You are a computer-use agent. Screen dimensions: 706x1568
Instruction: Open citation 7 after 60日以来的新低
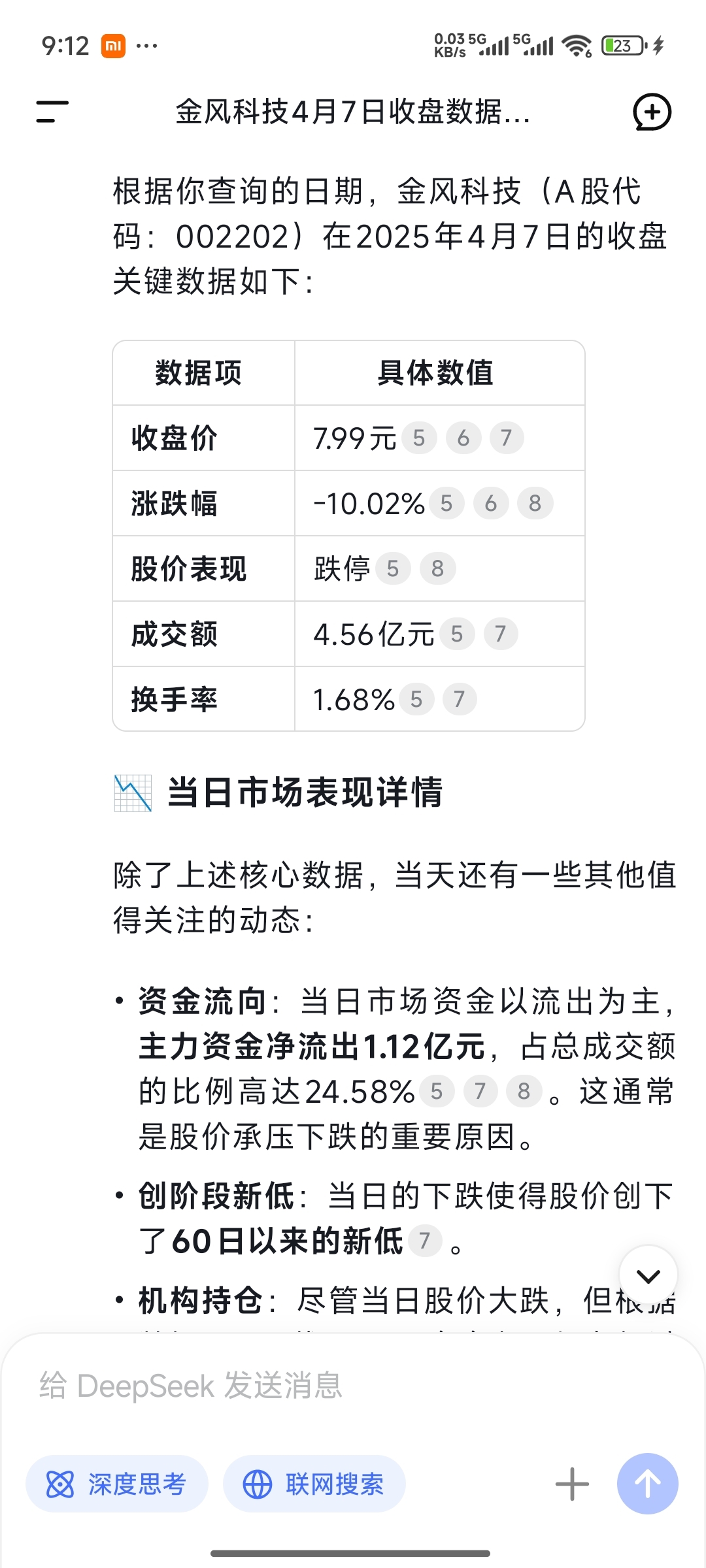(425, 1240)
